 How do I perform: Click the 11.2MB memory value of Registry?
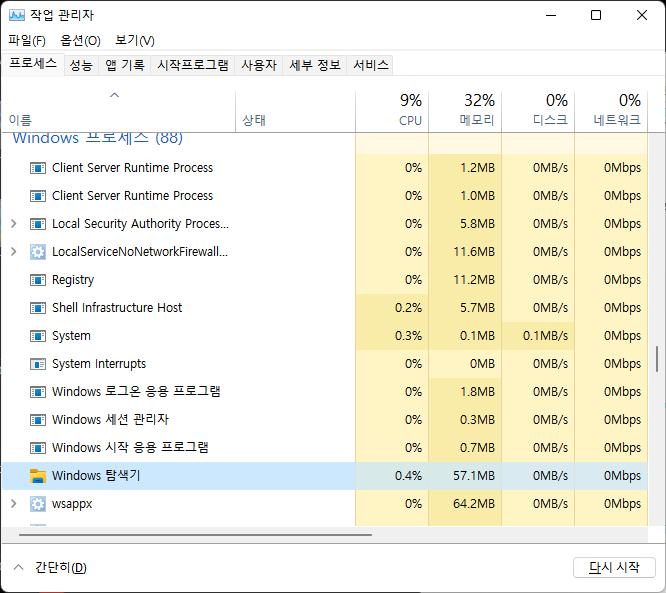point(474,280)
